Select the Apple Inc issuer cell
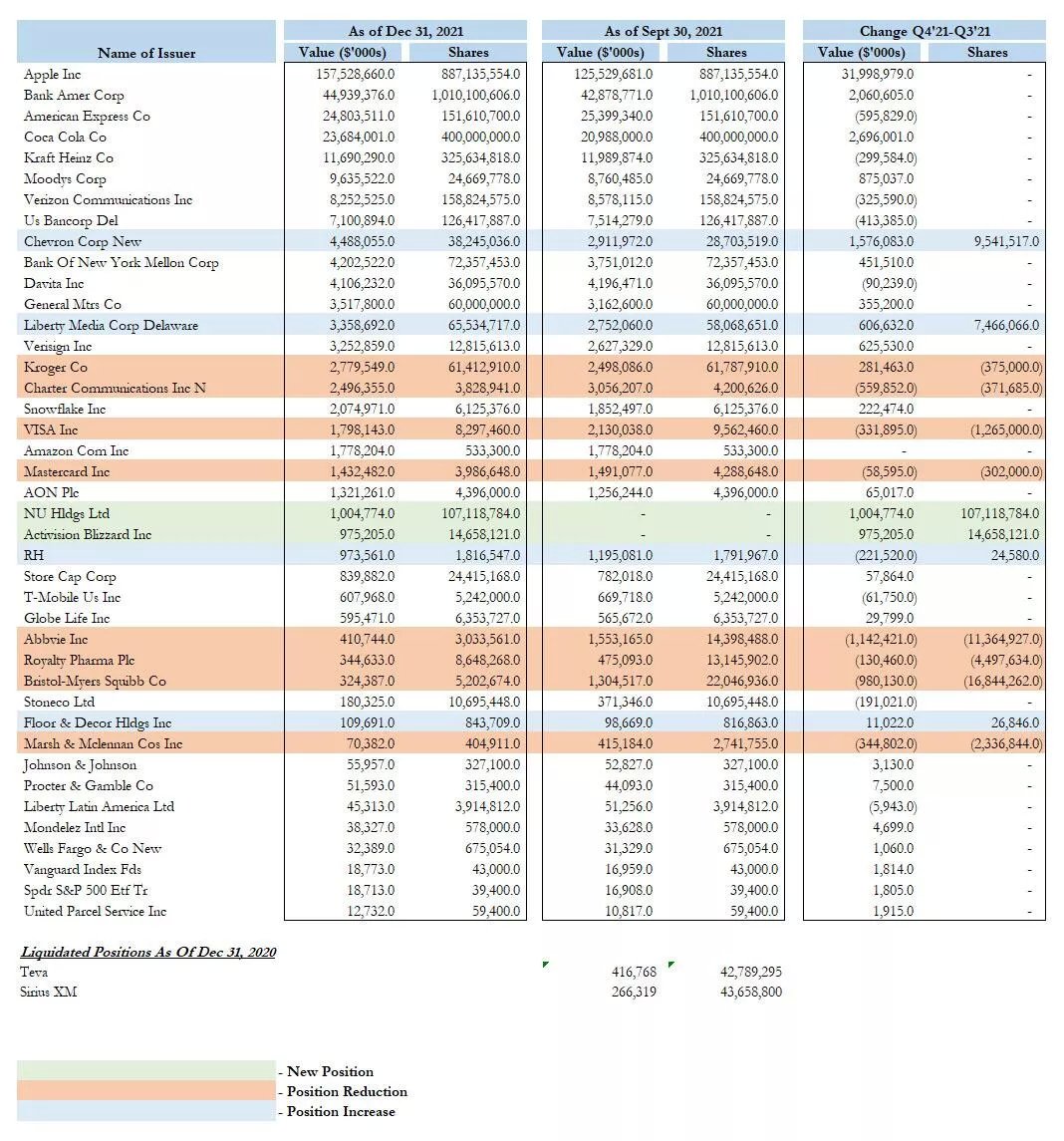This screenshot has width=1064, height=1141. [x=53, y=74]
